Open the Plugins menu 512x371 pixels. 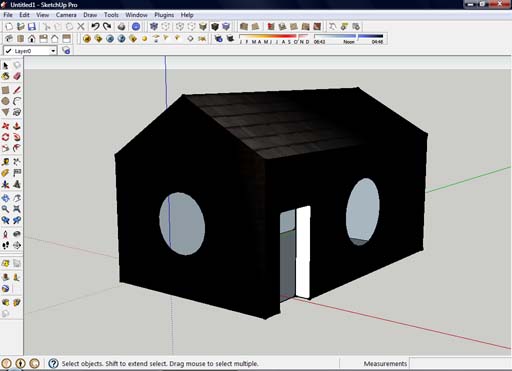click(x=164, y=15)
